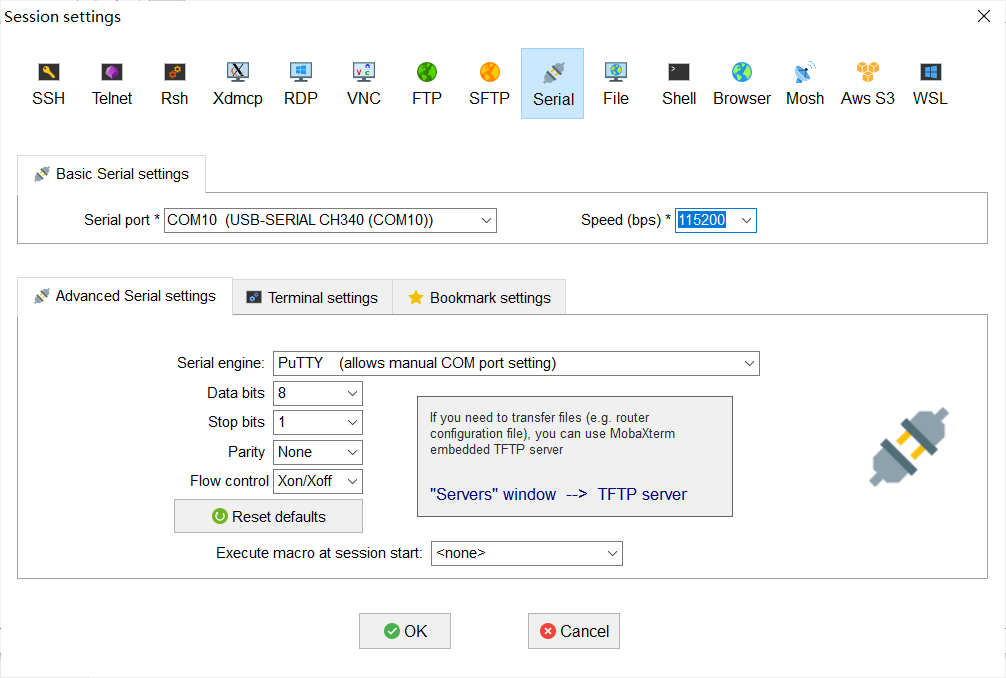Confirm settings with the OK button
Image resolution: width=1006 pixels, height=678 pixels.
coord(405,631)
